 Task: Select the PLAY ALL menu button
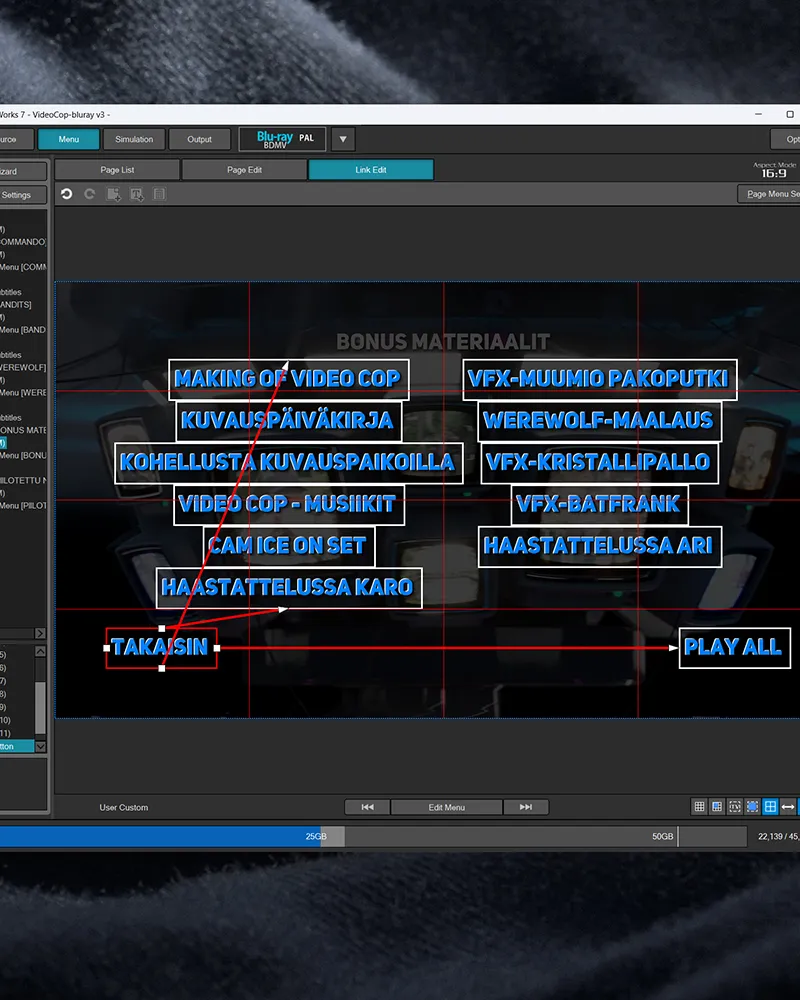[x=734, y=648]
